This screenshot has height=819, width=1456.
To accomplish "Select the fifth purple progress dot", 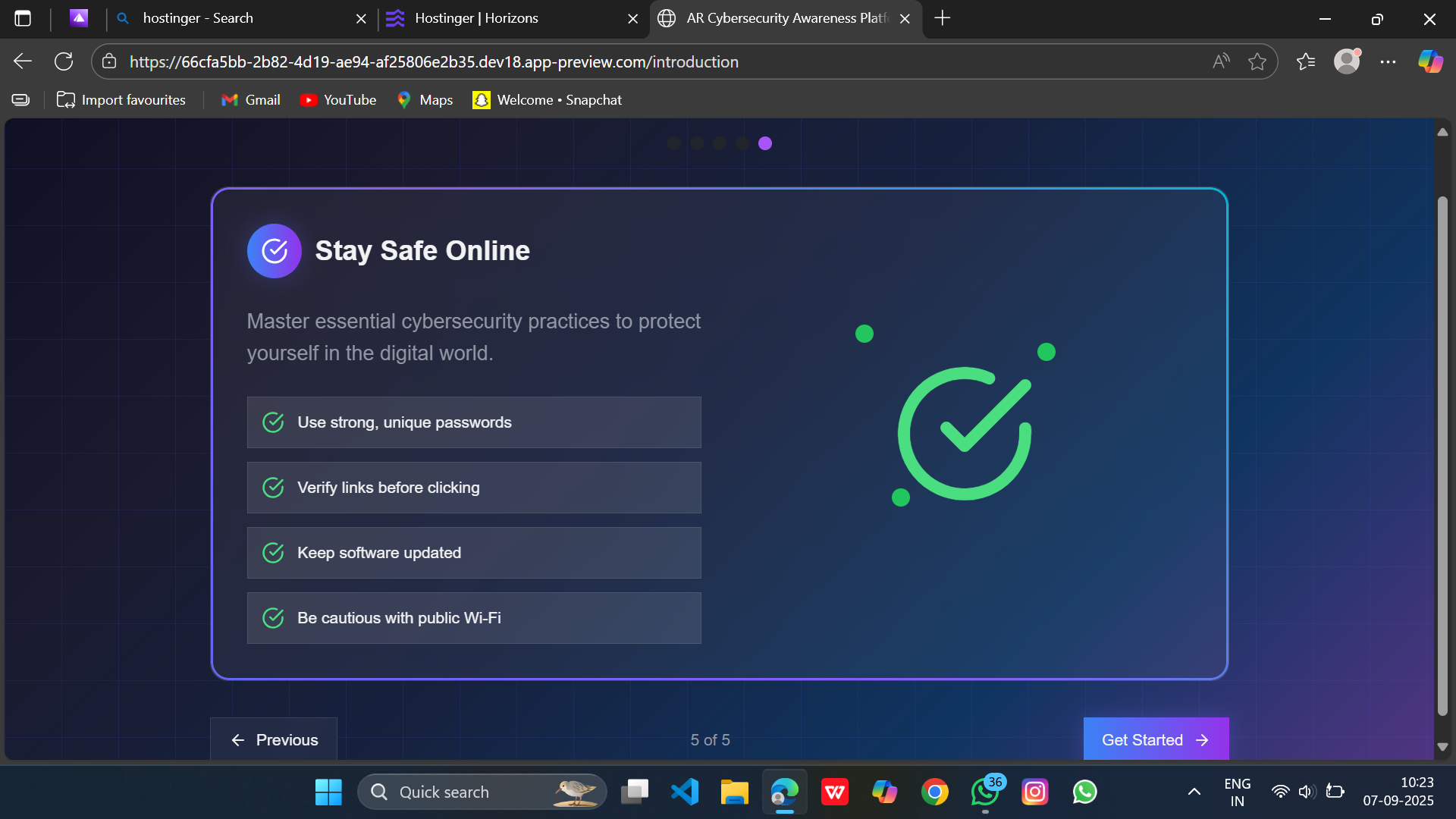I will pos(765,143).
